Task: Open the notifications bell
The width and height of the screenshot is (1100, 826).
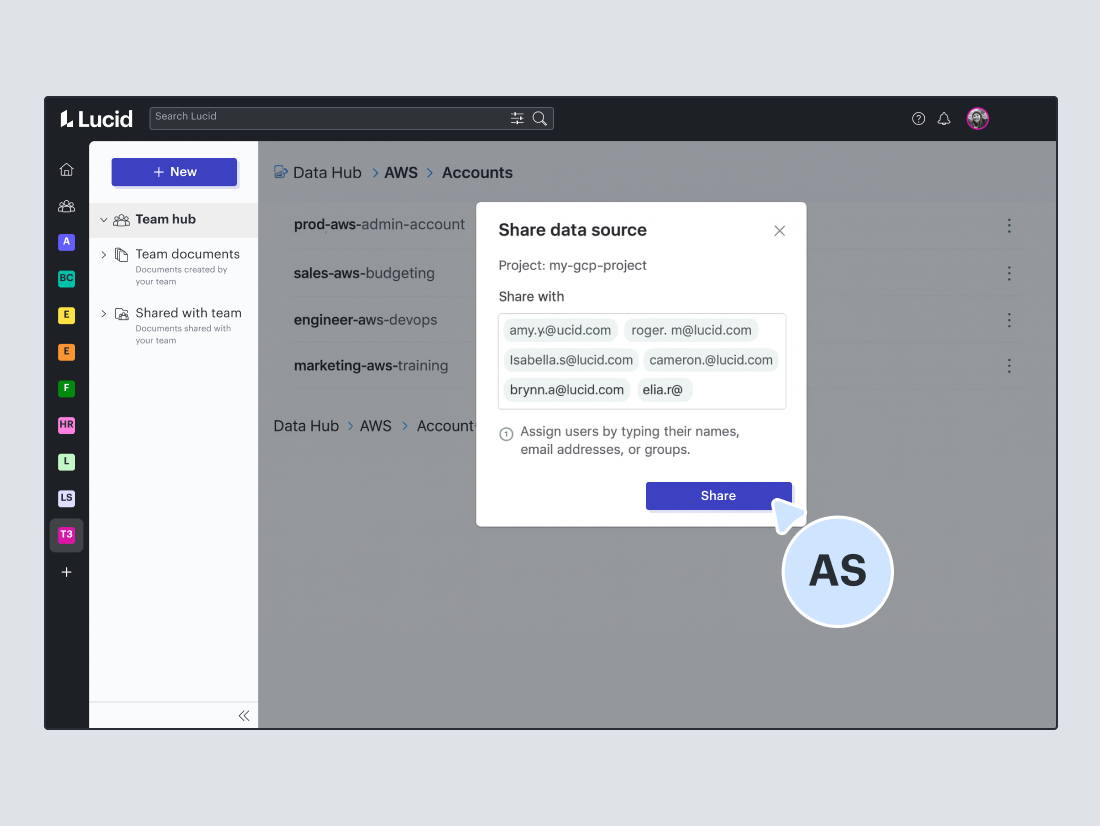Action: coord(944,119)
